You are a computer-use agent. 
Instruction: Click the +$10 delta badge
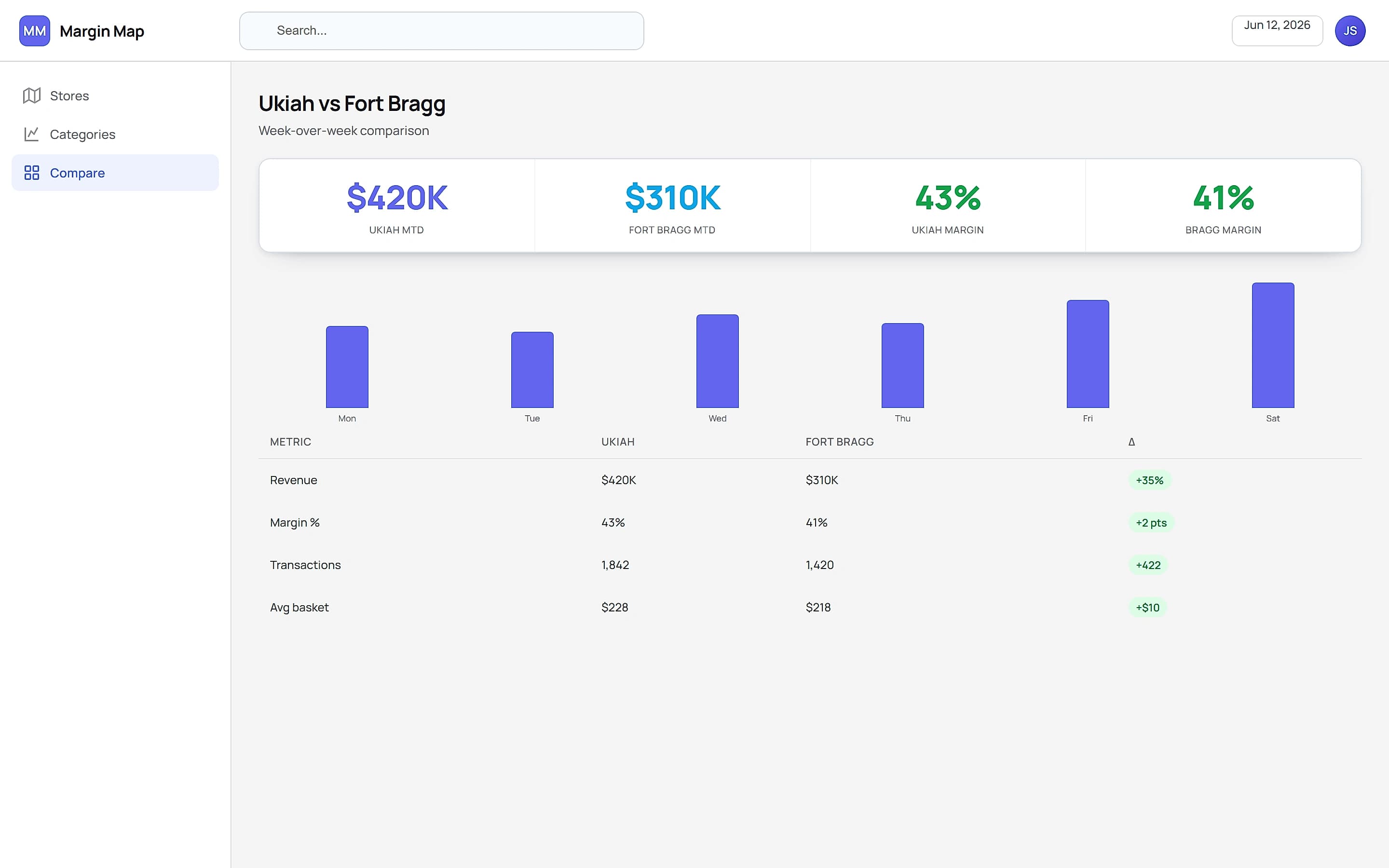point(1147,608)
